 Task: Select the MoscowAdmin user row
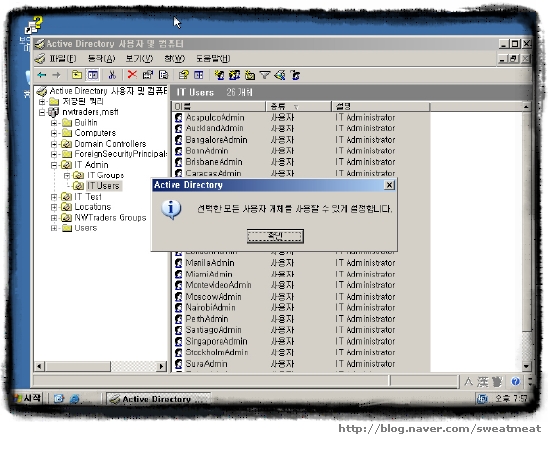tap(301, 297)
